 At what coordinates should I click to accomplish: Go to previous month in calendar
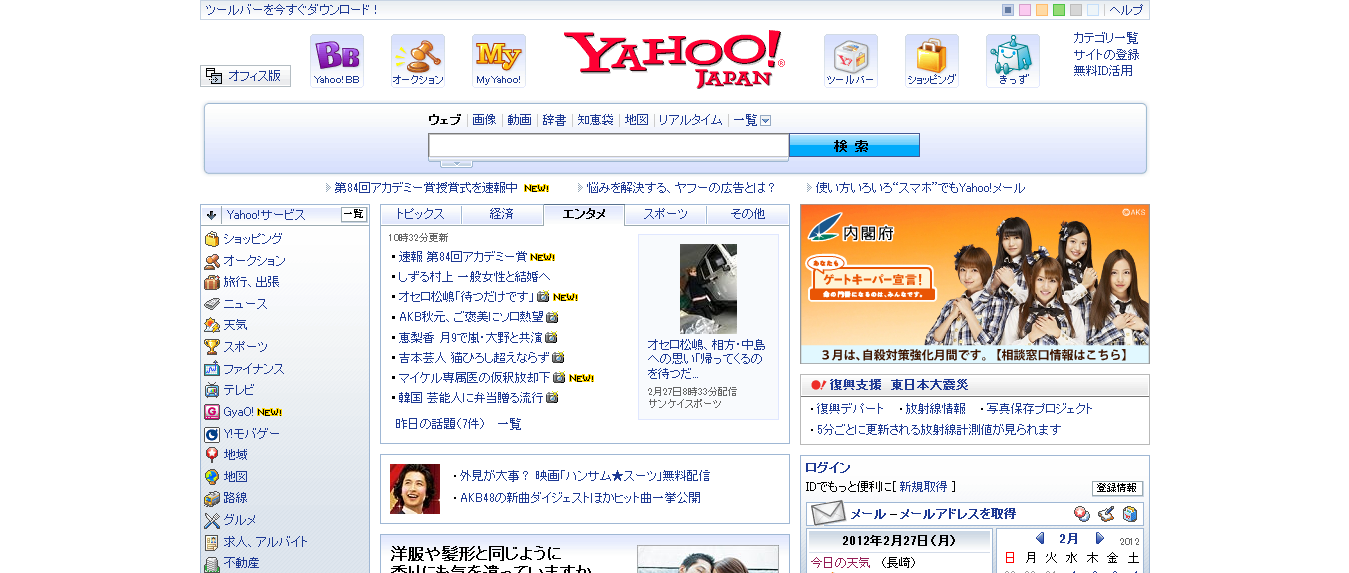1040,539
